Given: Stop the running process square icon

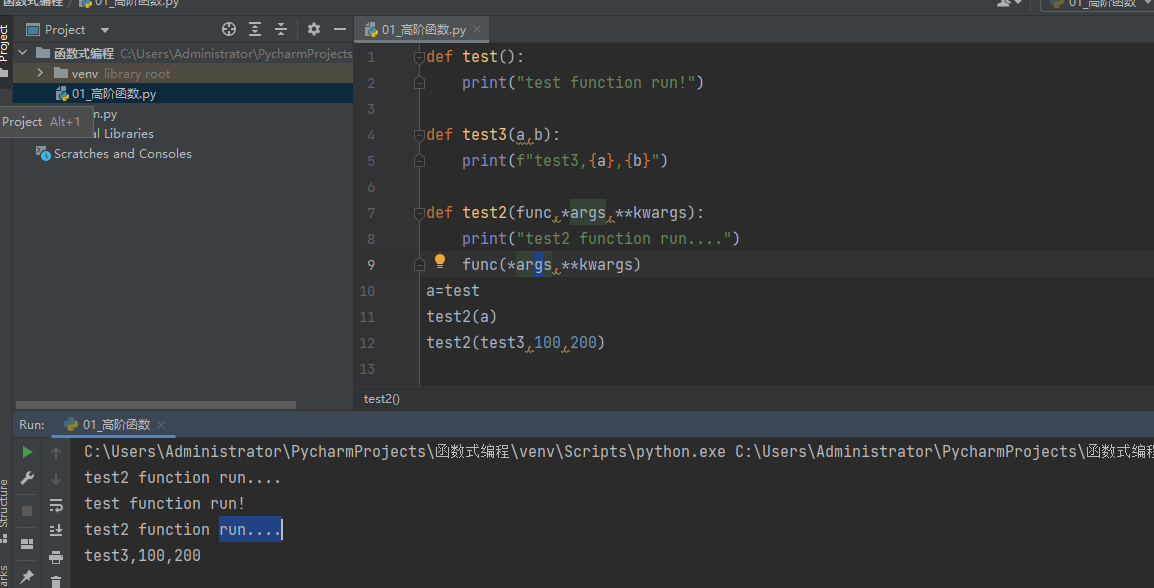Looking at the screenshot, I should click(x=27, y=511).
